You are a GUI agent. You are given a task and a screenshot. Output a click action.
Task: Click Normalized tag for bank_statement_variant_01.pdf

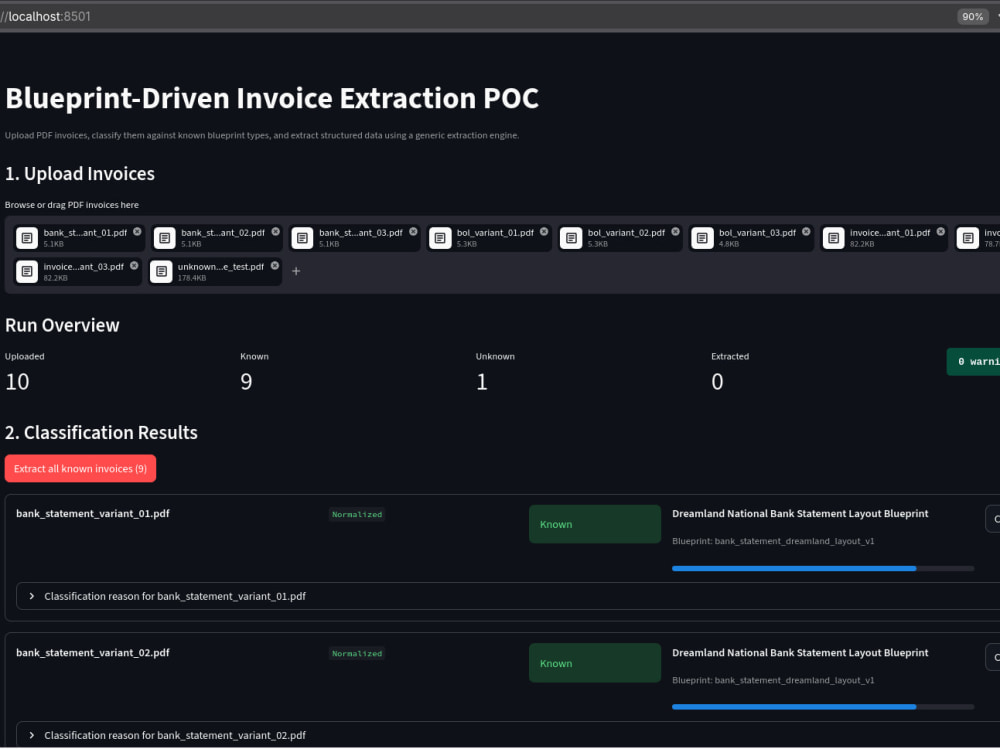tap(357, 514)
